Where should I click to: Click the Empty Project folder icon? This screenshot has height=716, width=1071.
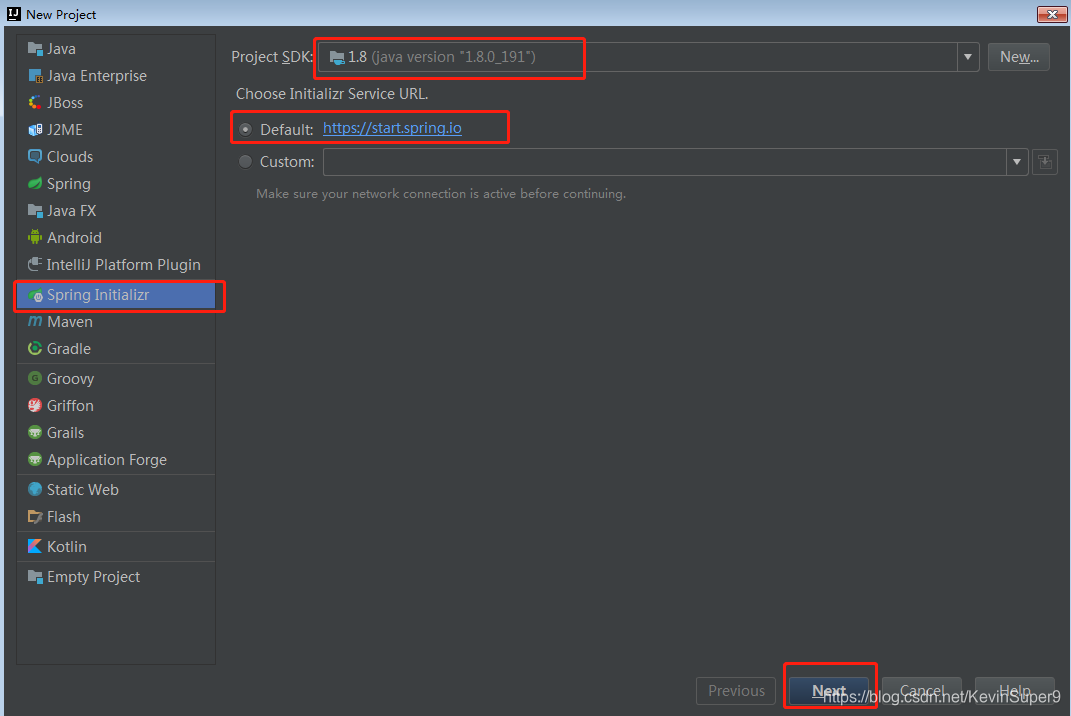click(35, 577)
